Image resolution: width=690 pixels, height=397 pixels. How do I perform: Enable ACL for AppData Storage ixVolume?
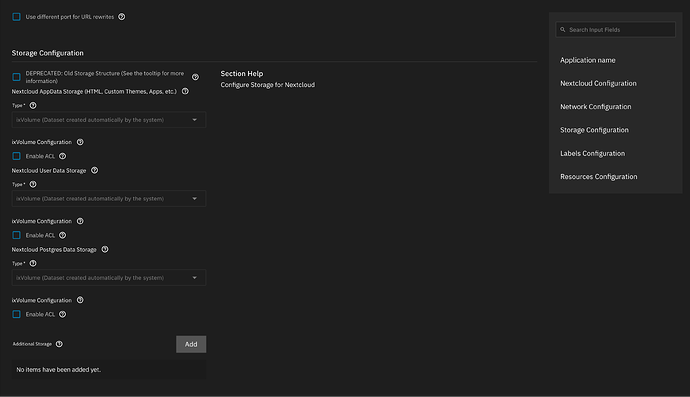pos(16,156)
